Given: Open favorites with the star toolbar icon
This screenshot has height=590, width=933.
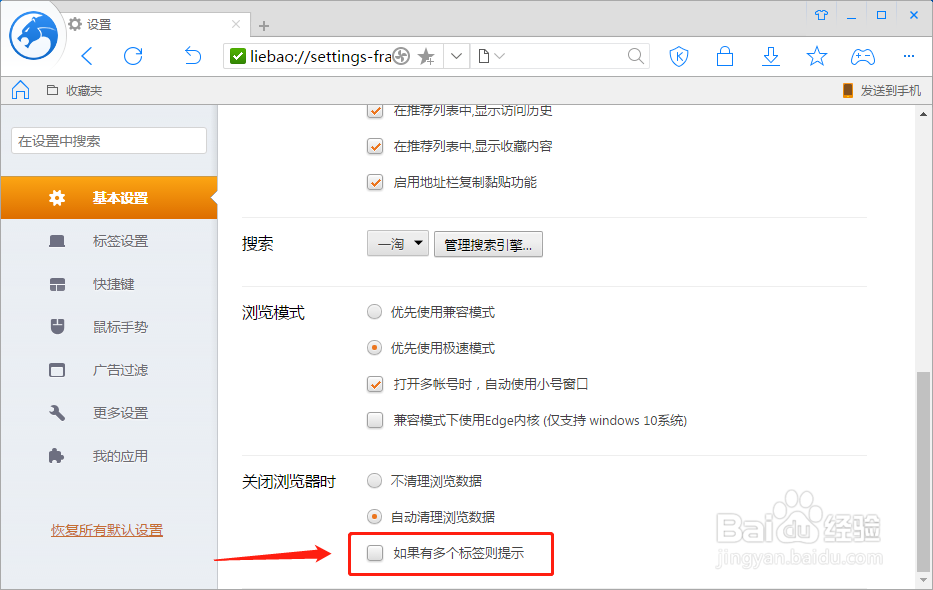Looking at the screenshot, I should point(816,57).
